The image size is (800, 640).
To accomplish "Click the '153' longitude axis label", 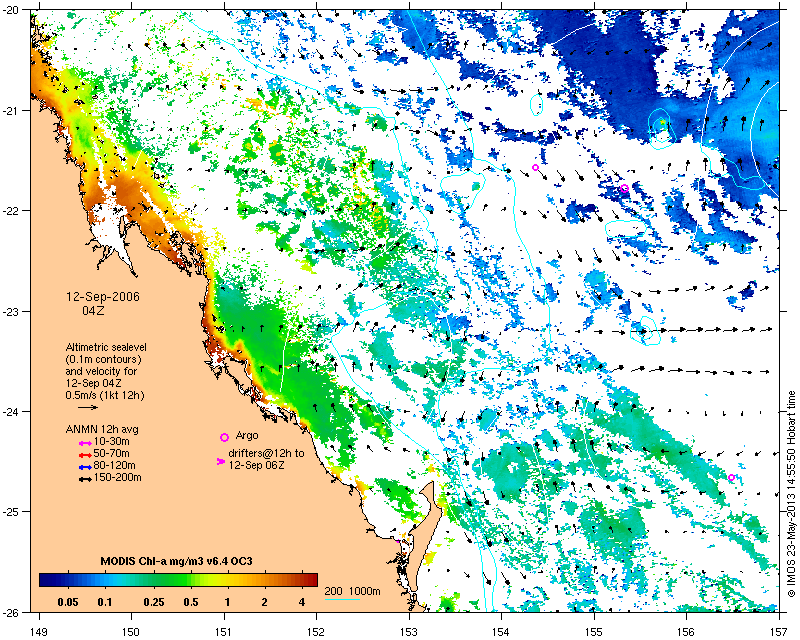I will 409,632.
